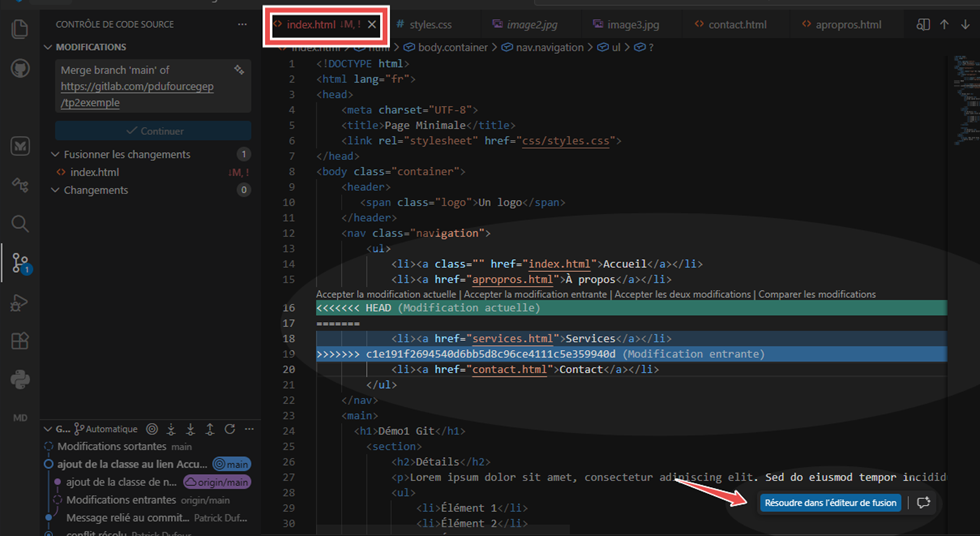Click the refresh icon in graph panel

click(x=230, y=429)
